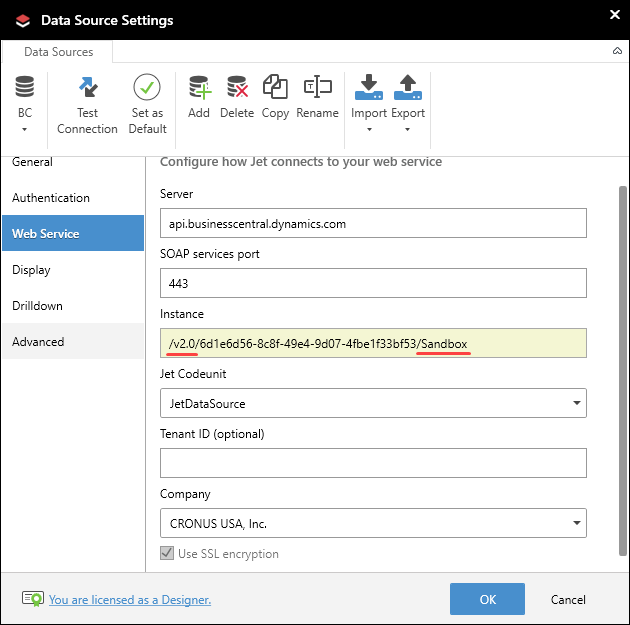Expand the Import dropdown arrow
This screenshot has width=630, height=625.
pyautogui.click(x=369, y=129)
